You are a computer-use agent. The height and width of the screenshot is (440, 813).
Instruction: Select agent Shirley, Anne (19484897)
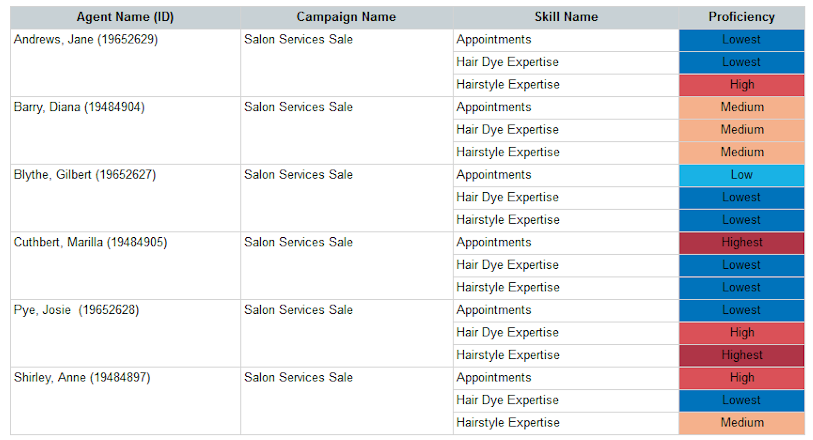[82, 378]
